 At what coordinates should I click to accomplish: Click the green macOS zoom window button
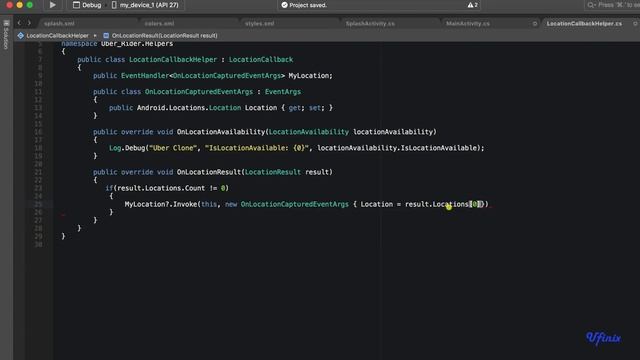click(x=29, y=5)
